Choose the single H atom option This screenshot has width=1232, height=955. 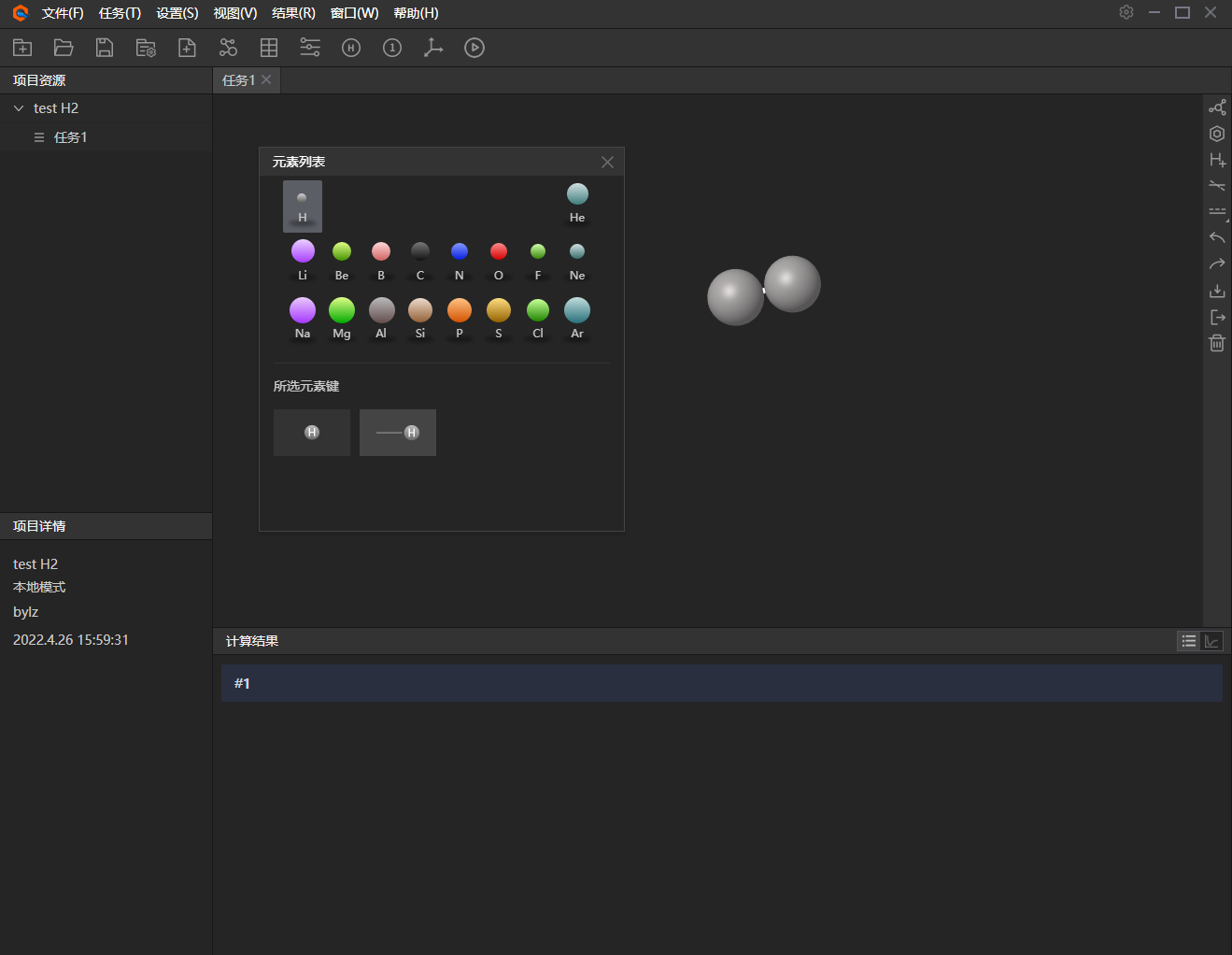[312, 433]
